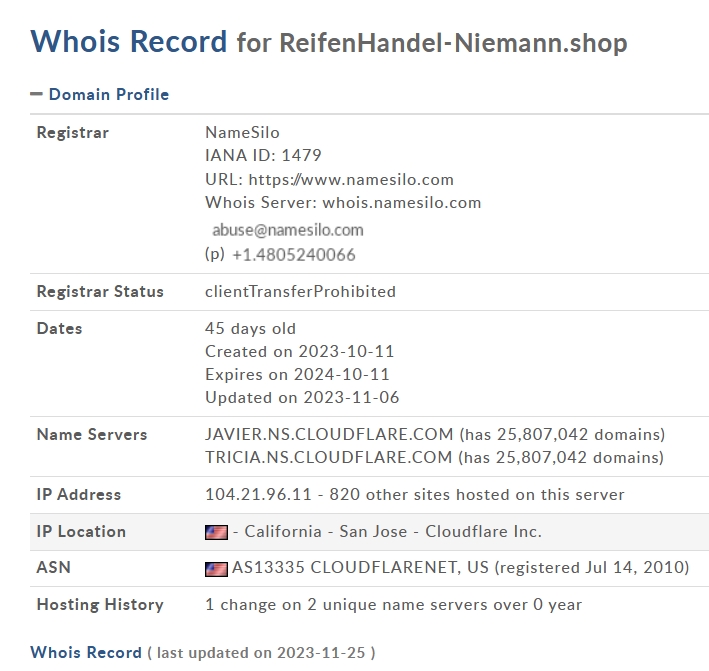The image size is (709, 671).
Task: Select Updated on 2023-11-06
Action: click(x=302, y=397)
